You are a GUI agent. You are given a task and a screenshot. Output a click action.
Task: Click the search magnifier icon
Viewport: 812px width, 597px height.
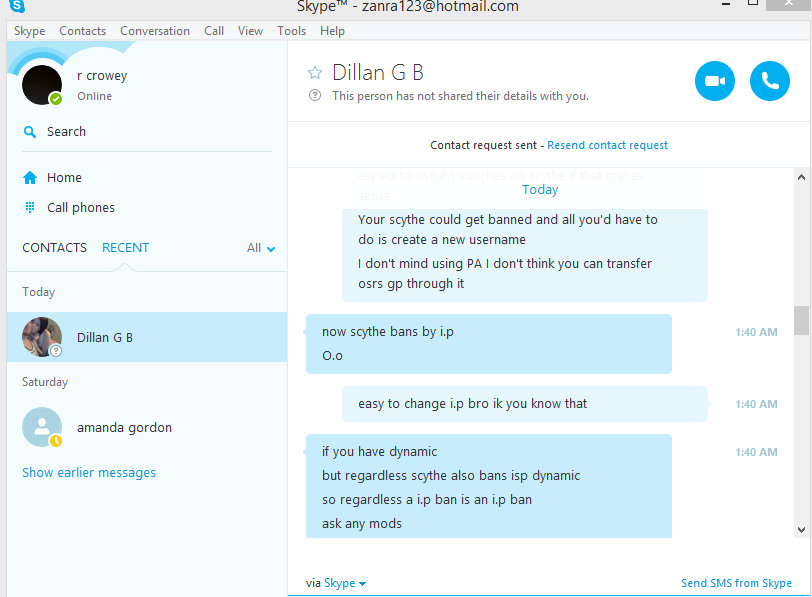click(30, 132)
